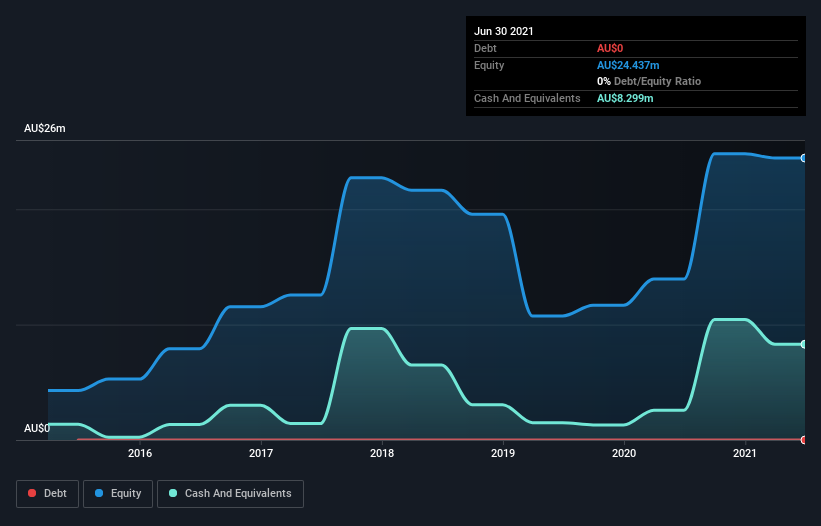Click the 2018 x-axis label
Image resolution: width=821 pixels, height=526 pixels.
tap(382, 453)
